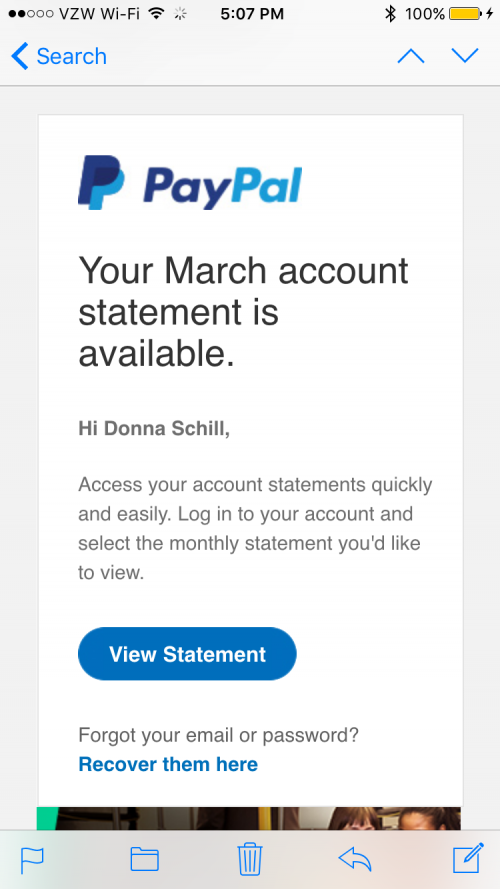This screenshot has width=500, height=889.
Task: Tap the Hi Donna Schill greeting
Action: point(154,429)
